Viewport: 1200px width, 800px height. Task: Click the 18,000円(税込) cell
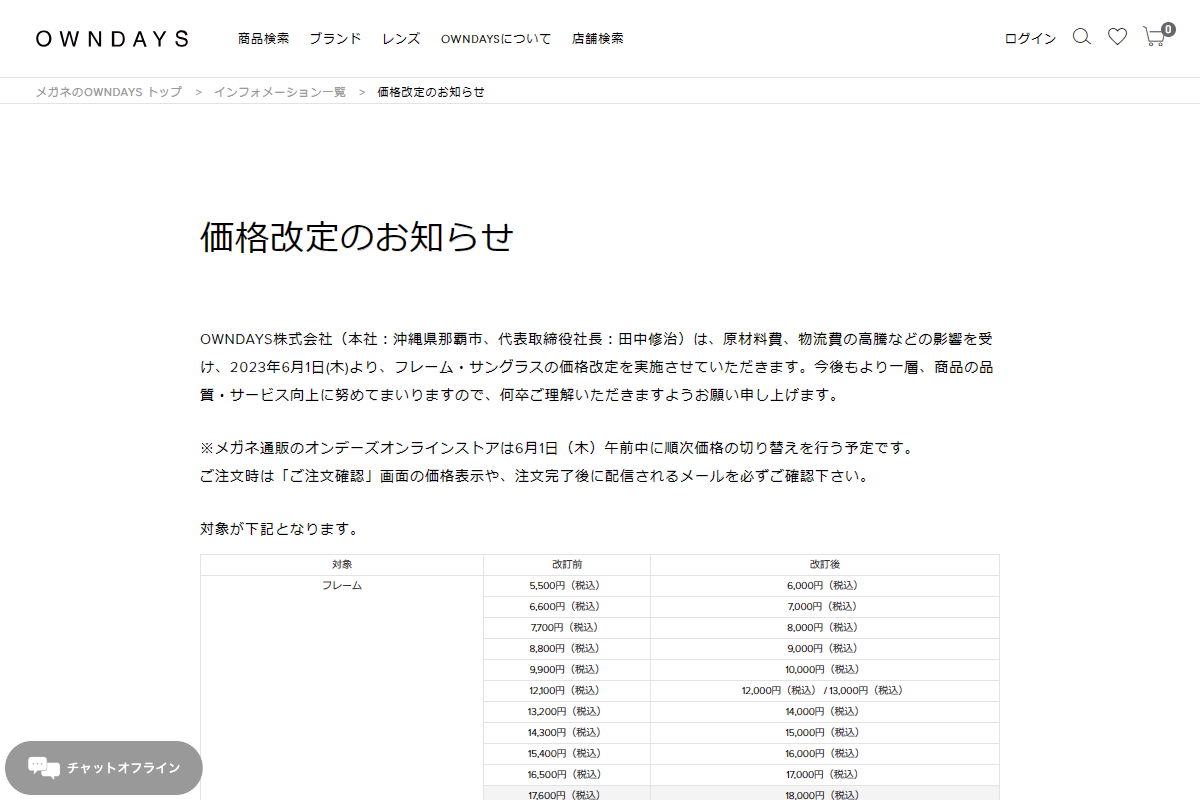pos(825,794)
